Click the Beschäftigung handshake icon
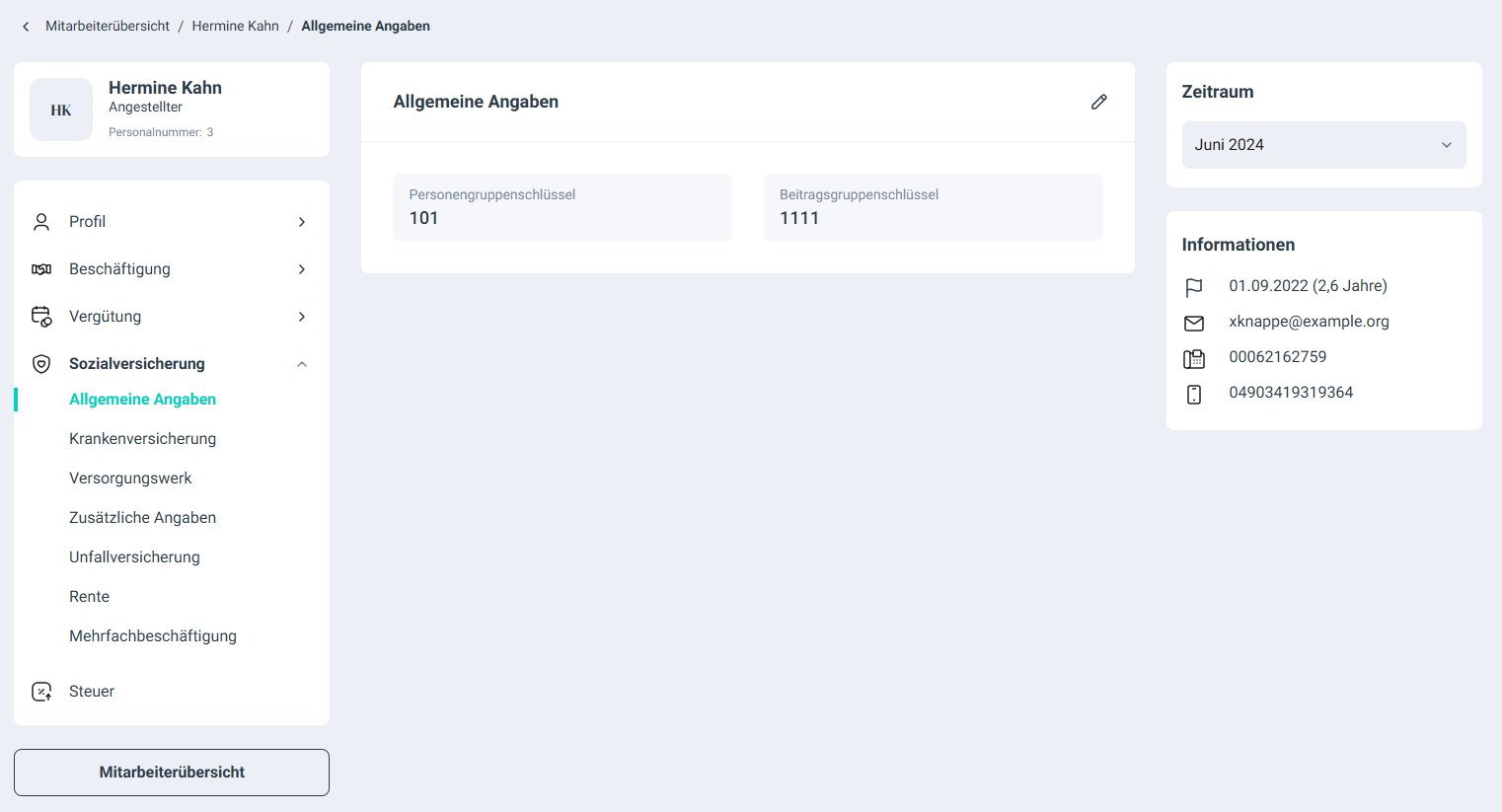 click(x=41, y=269)
